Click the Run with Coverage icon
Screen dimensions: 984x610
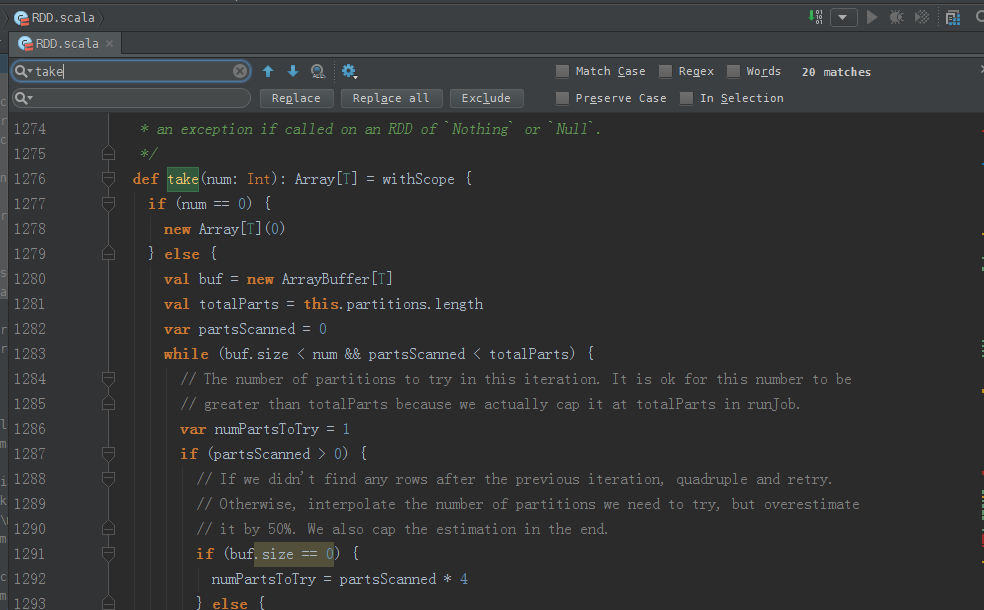click(x=922, y=17)
